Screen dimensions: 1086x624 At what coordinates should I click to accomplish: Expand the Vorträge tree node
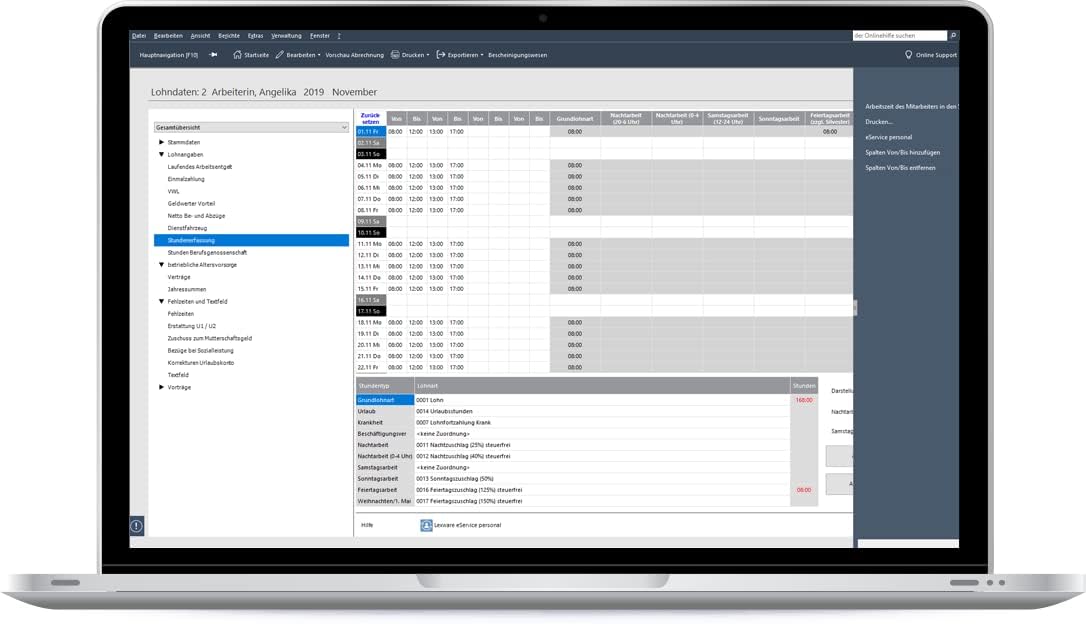[x=161, y=387]
